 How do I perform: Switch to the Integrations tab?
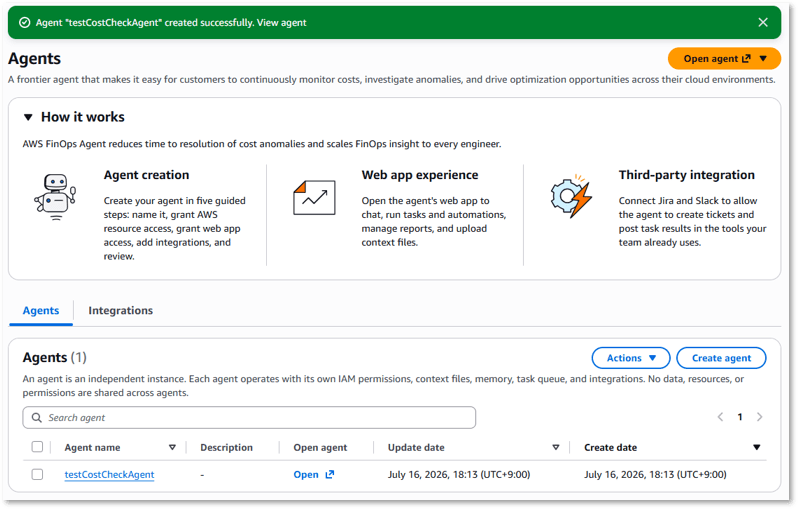click(x=121, y=310)
